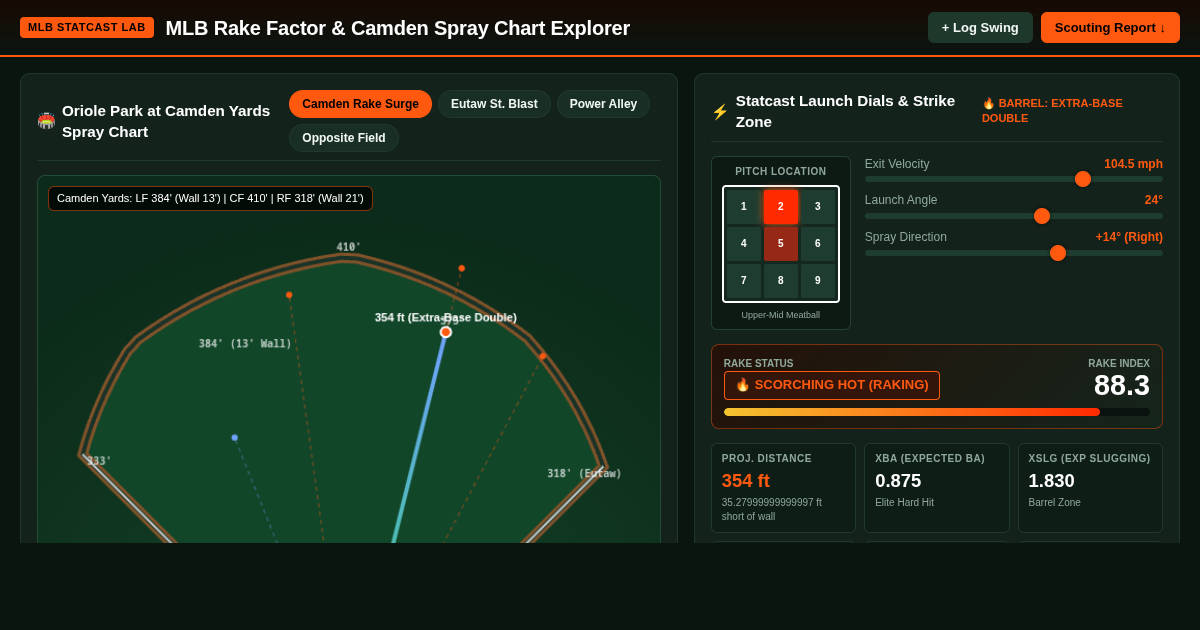This screenshot has width=1200, height=630.
Task: Pick strike zone cell 2
Action: coord(781,207)
